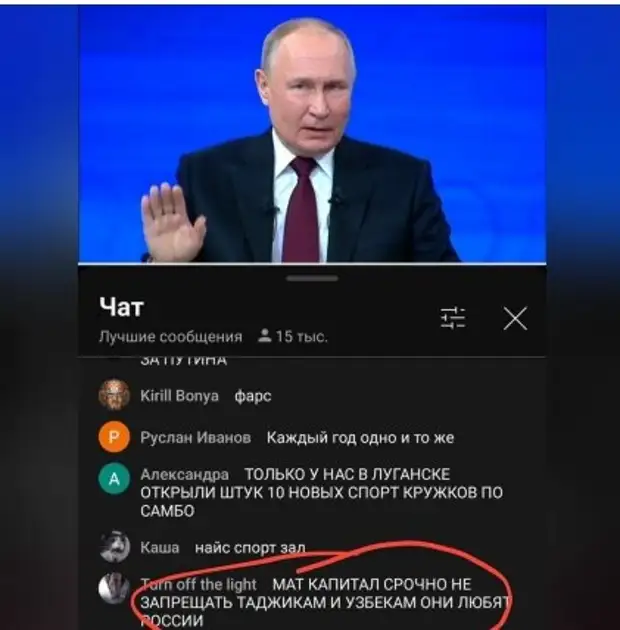Select the circled МАТ КАПИТАЛ message
This screenshot has height=630, width=620.
[x=325, y=602]
